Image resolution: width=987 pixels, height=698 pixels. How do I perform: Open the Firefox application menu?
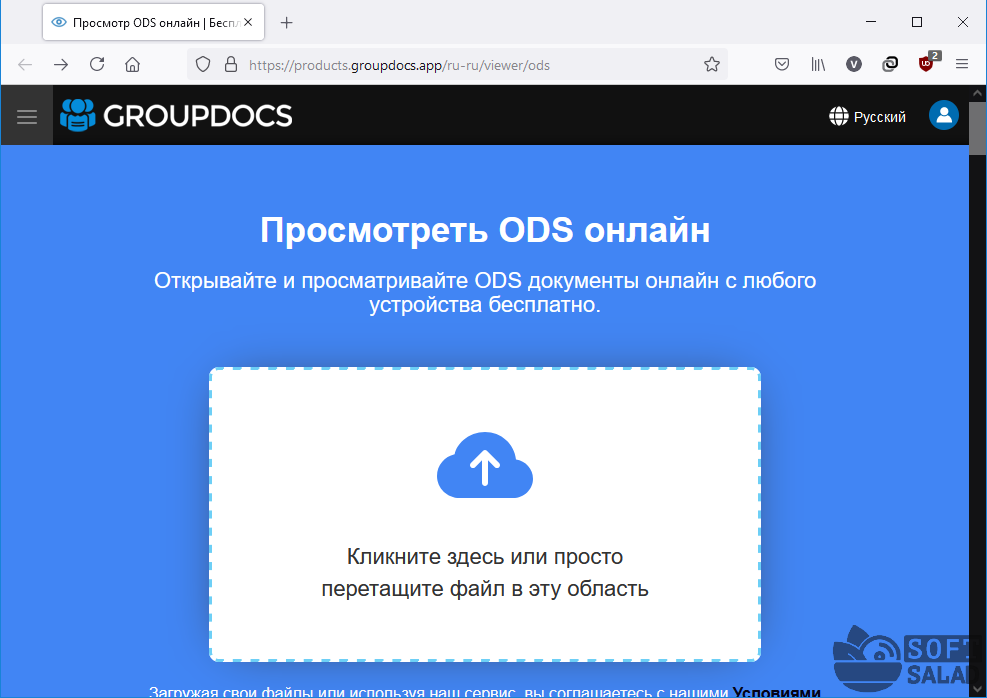pos(962,64)
